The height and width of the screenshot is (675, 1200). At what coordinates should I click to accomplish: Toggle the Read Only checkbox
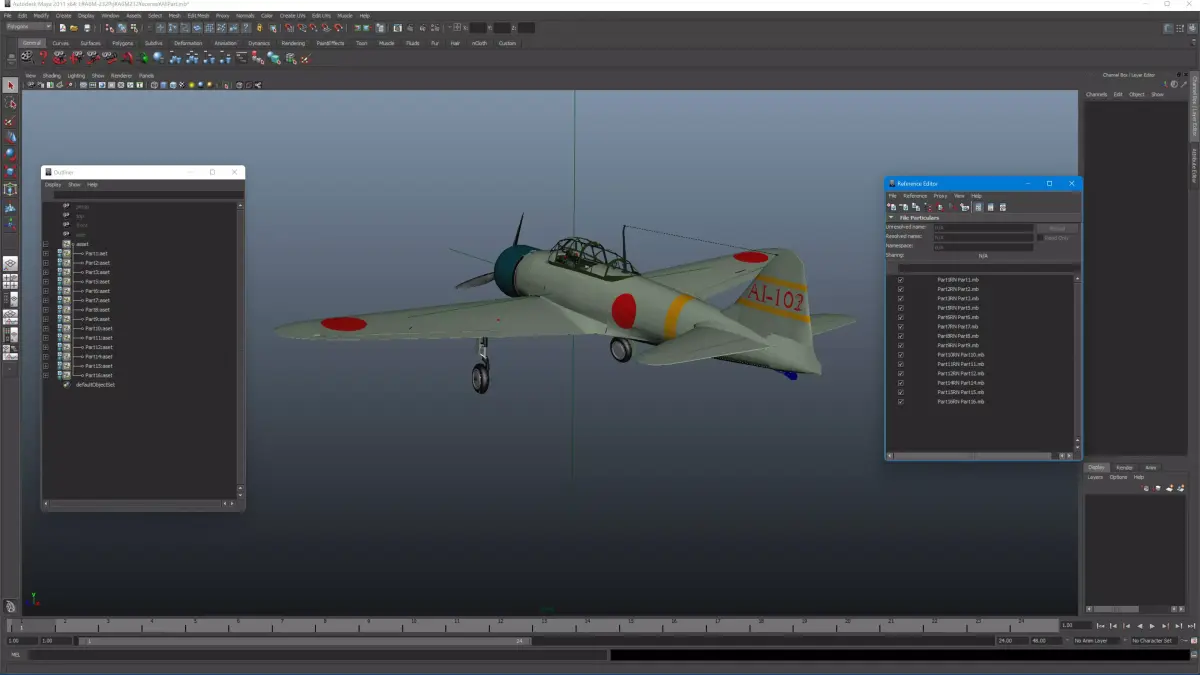click(1041, 238)
